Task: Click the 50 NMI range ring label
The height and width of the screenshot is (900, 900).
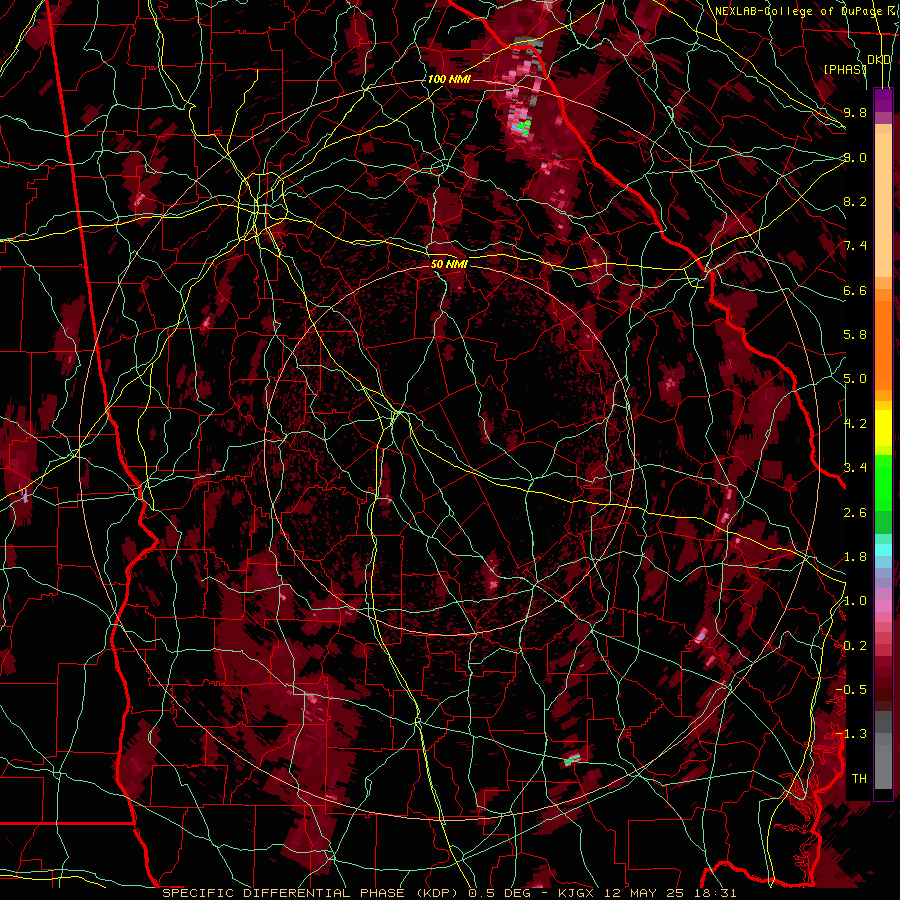Action: tap(449, 264)
